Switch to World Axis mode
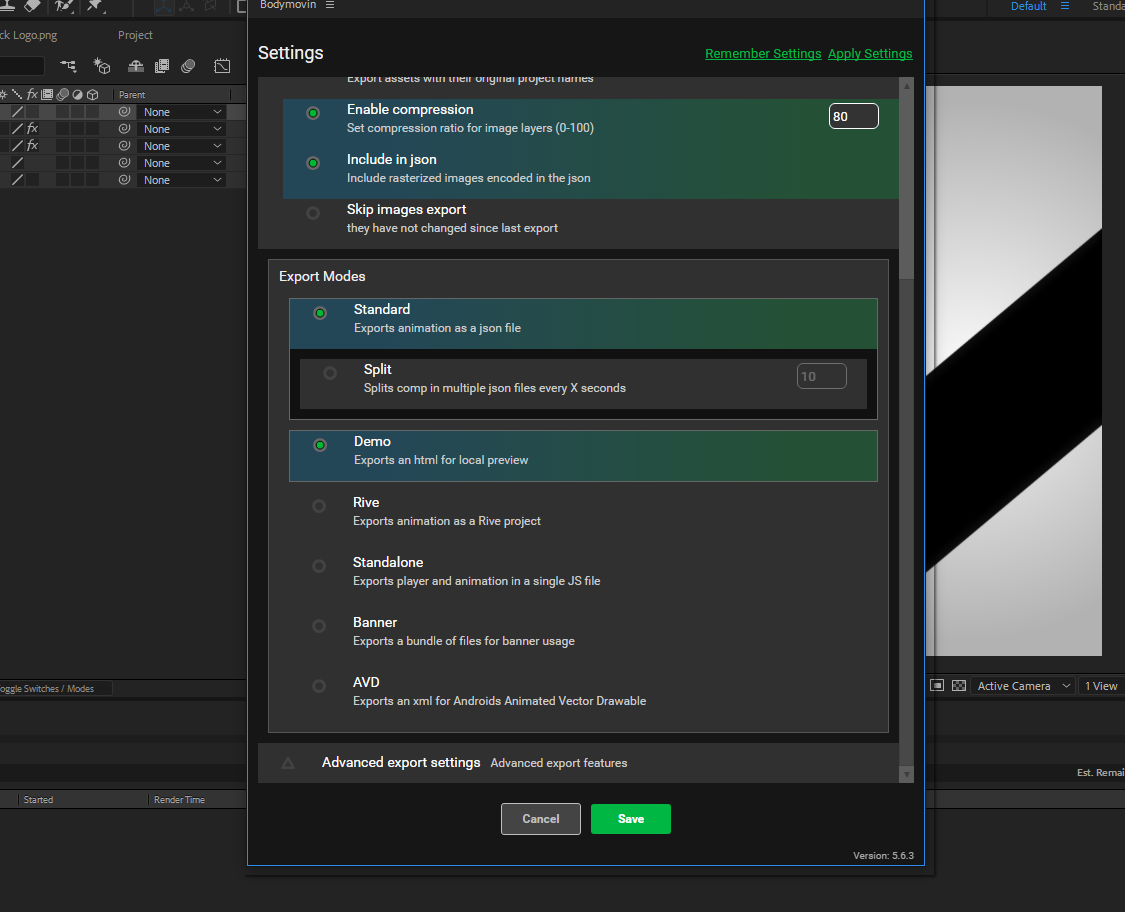The image size is (1125, 912). [187, 6]
